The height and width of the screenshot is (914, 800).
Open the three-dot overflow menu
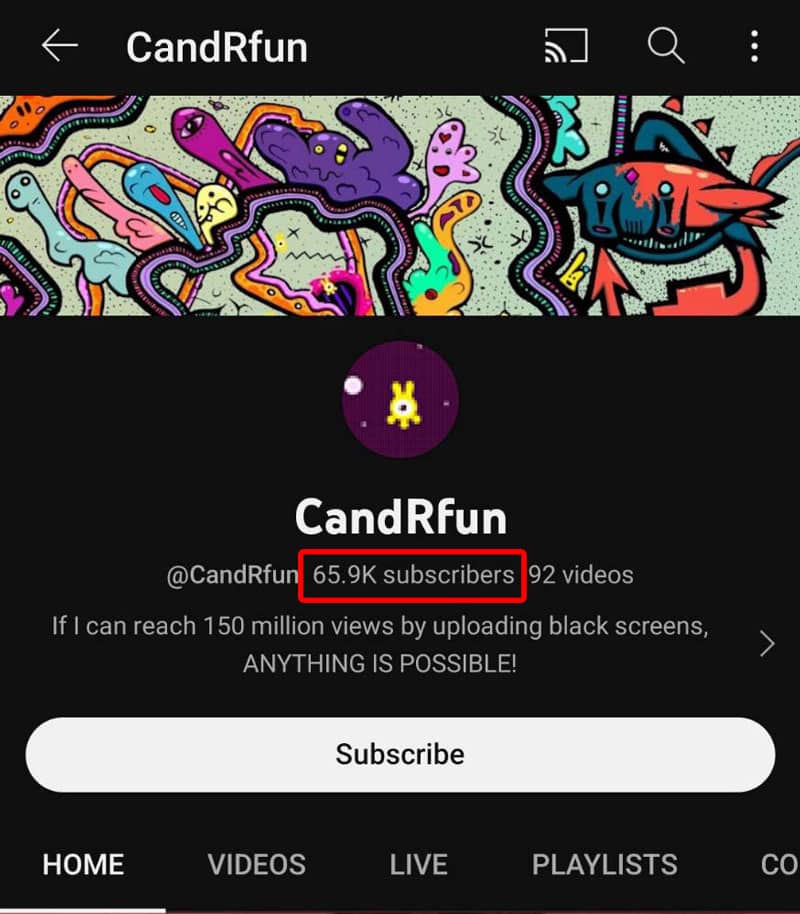pyautogui.click(x=755, y=46)
